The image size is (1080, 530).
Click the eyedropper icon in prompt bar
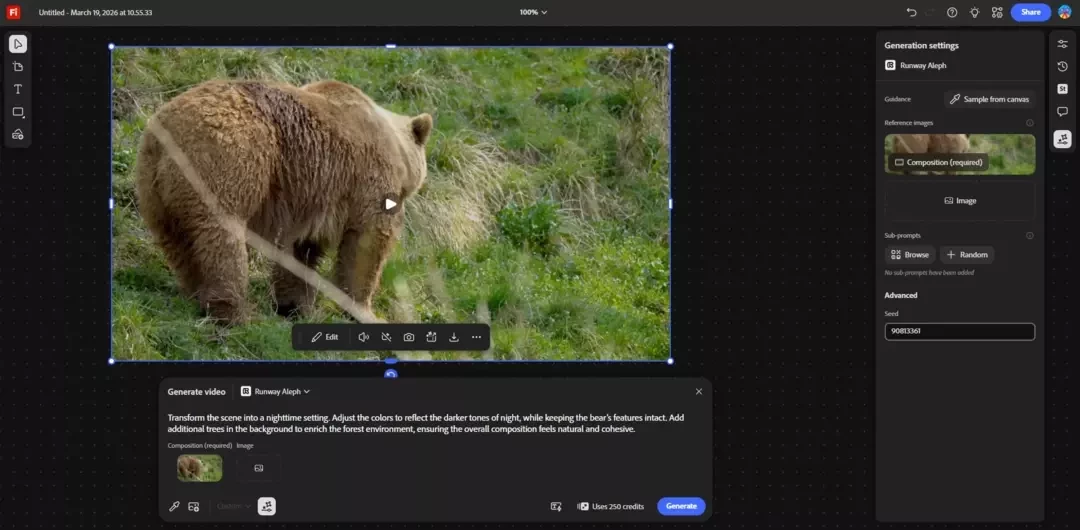(x=174, y=507)
